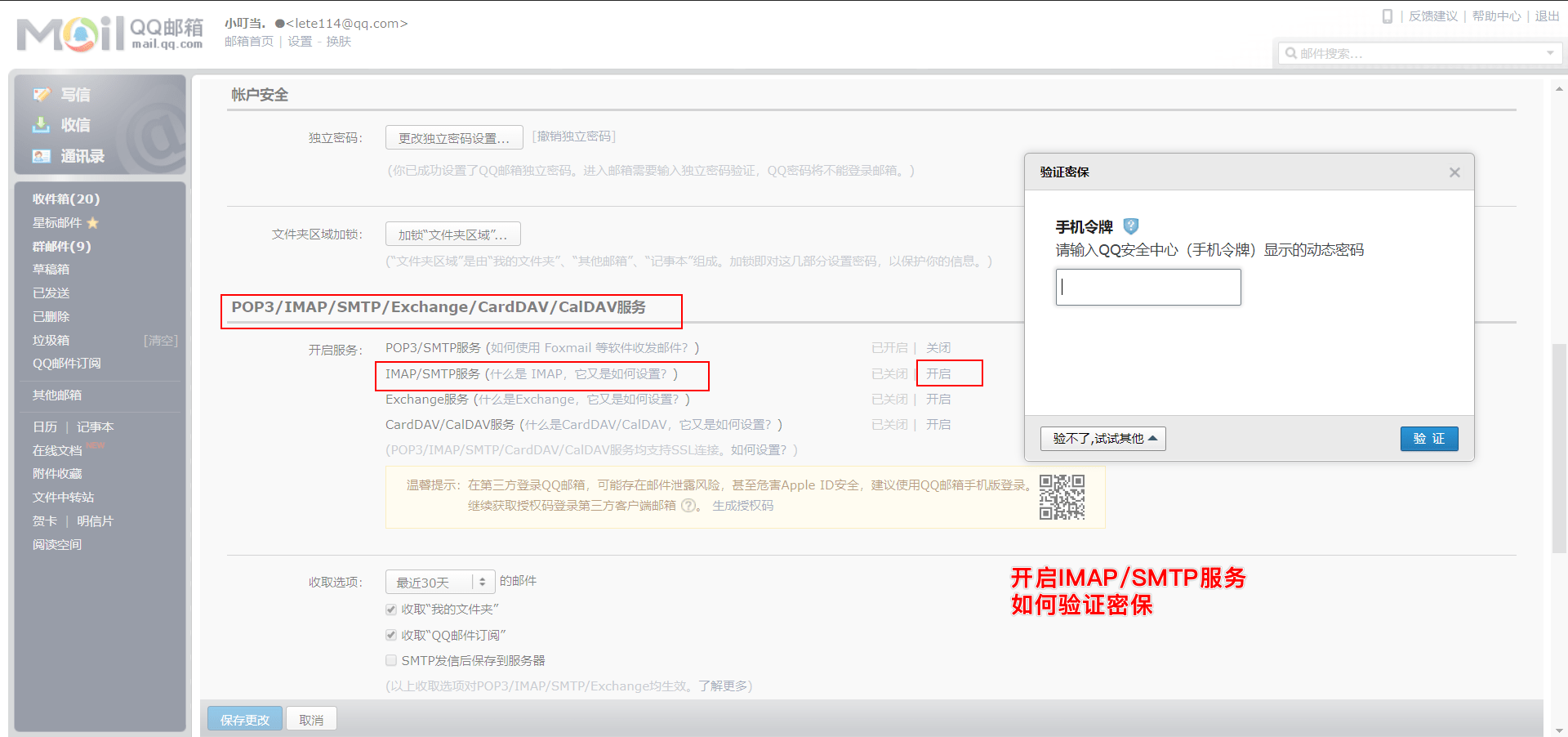Click the mobile phone icon in top bar
Image resolution: width=1568 pixels, height=737 pixels.
pos(1387,16)
